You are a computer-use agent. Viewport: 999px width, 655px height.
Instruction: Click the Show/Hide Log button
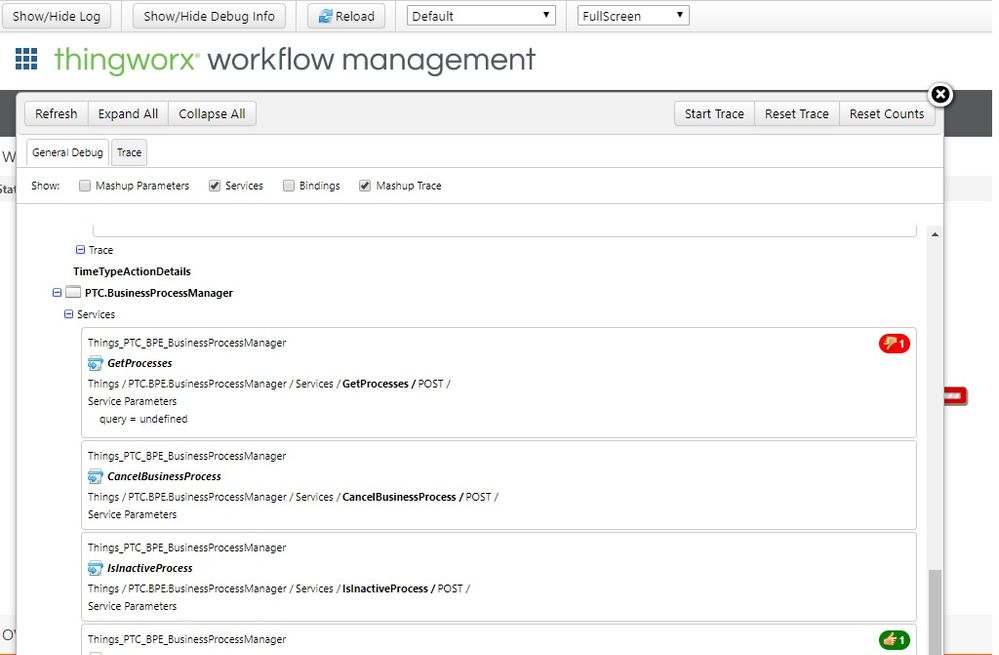(56, 16)
